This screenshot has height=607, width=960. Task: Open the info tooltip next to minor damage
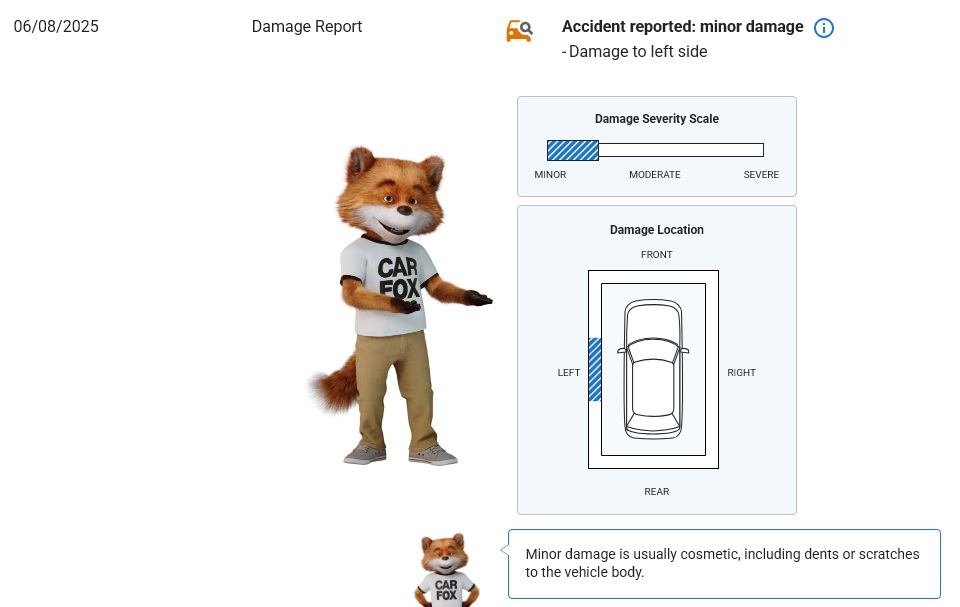824,28
